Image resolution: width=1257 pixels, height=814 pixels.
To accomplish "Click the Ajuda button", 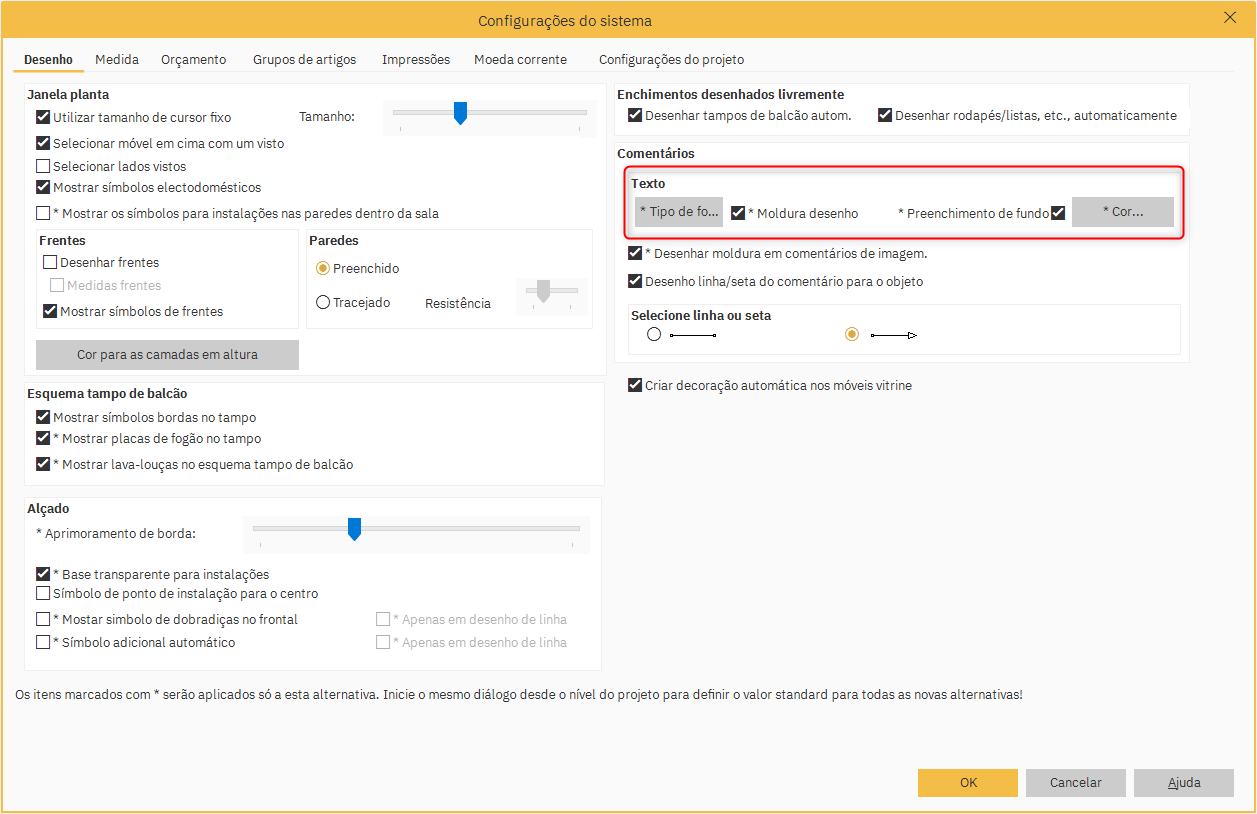I will 1183,783.
